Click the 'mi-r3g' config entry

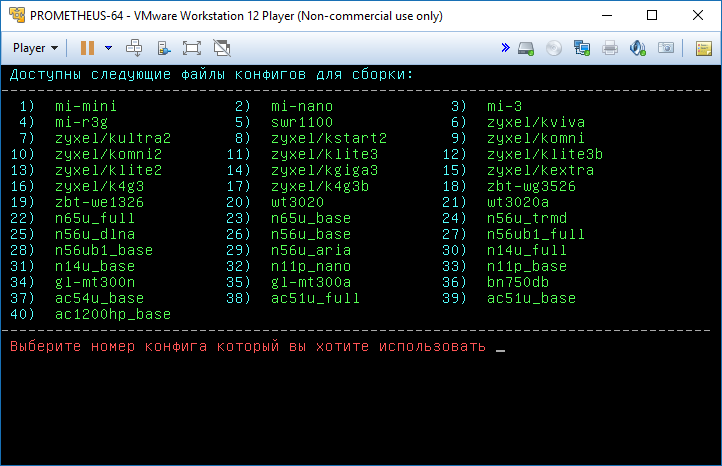tap(81, 122)
